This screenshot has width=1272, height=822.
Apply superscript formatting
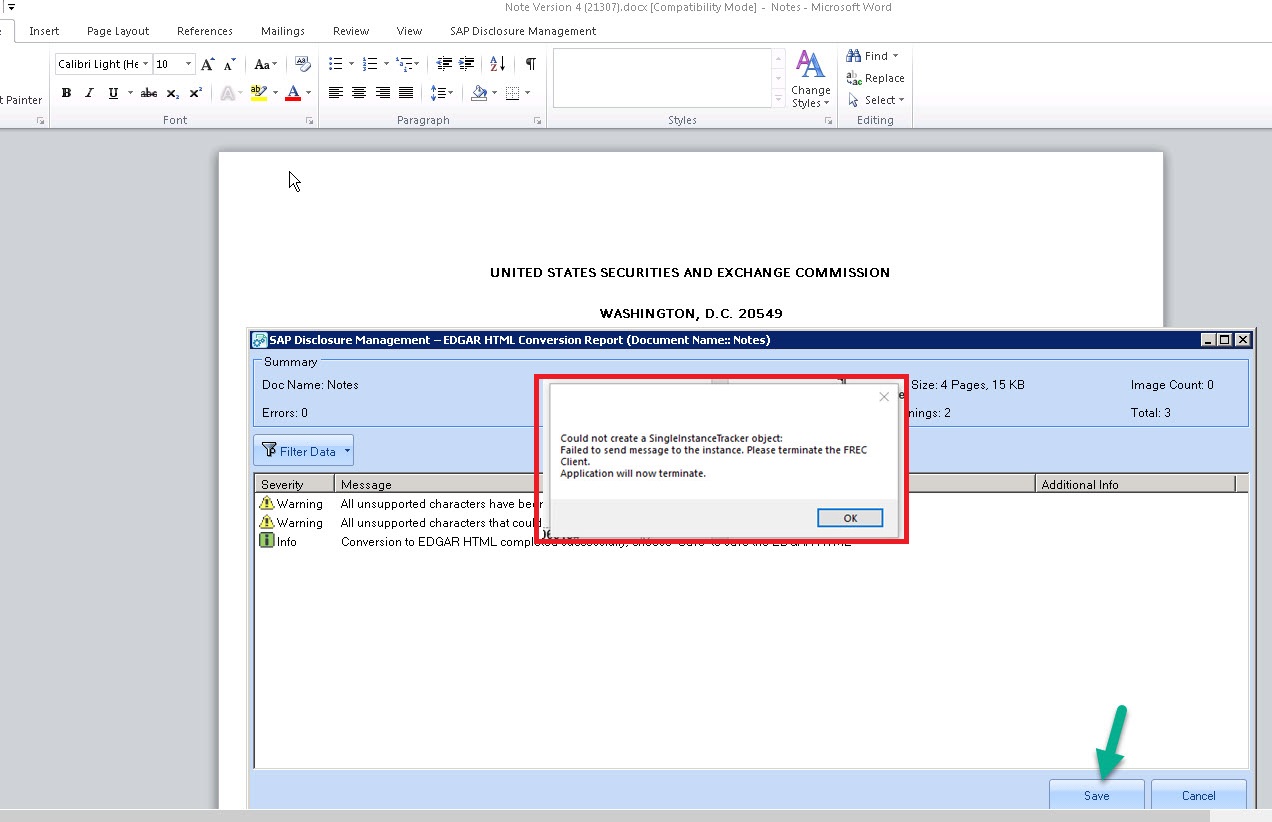coord(196,93)
